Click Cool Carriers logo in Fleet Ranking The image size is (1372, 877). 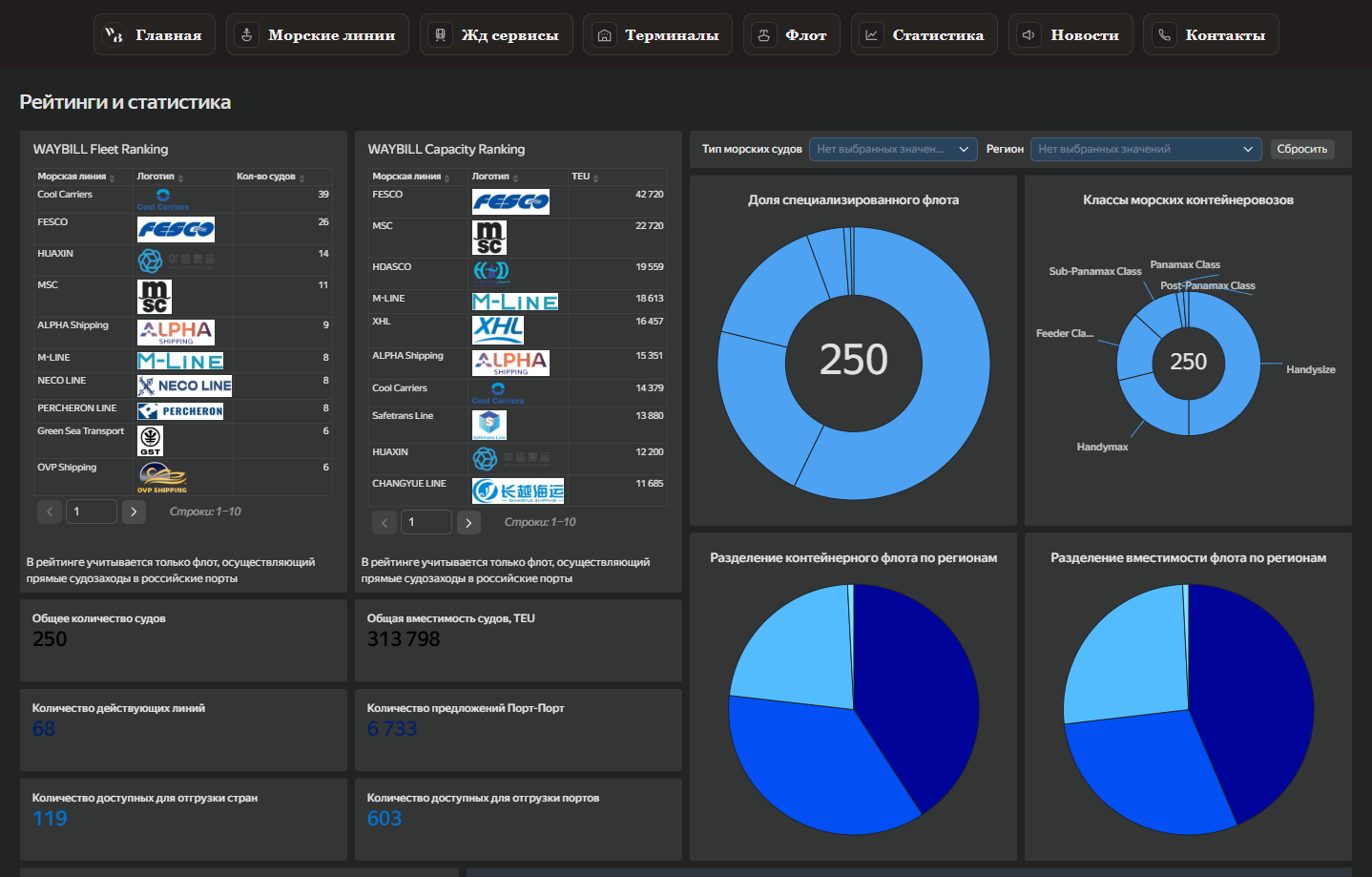(163, 199)
